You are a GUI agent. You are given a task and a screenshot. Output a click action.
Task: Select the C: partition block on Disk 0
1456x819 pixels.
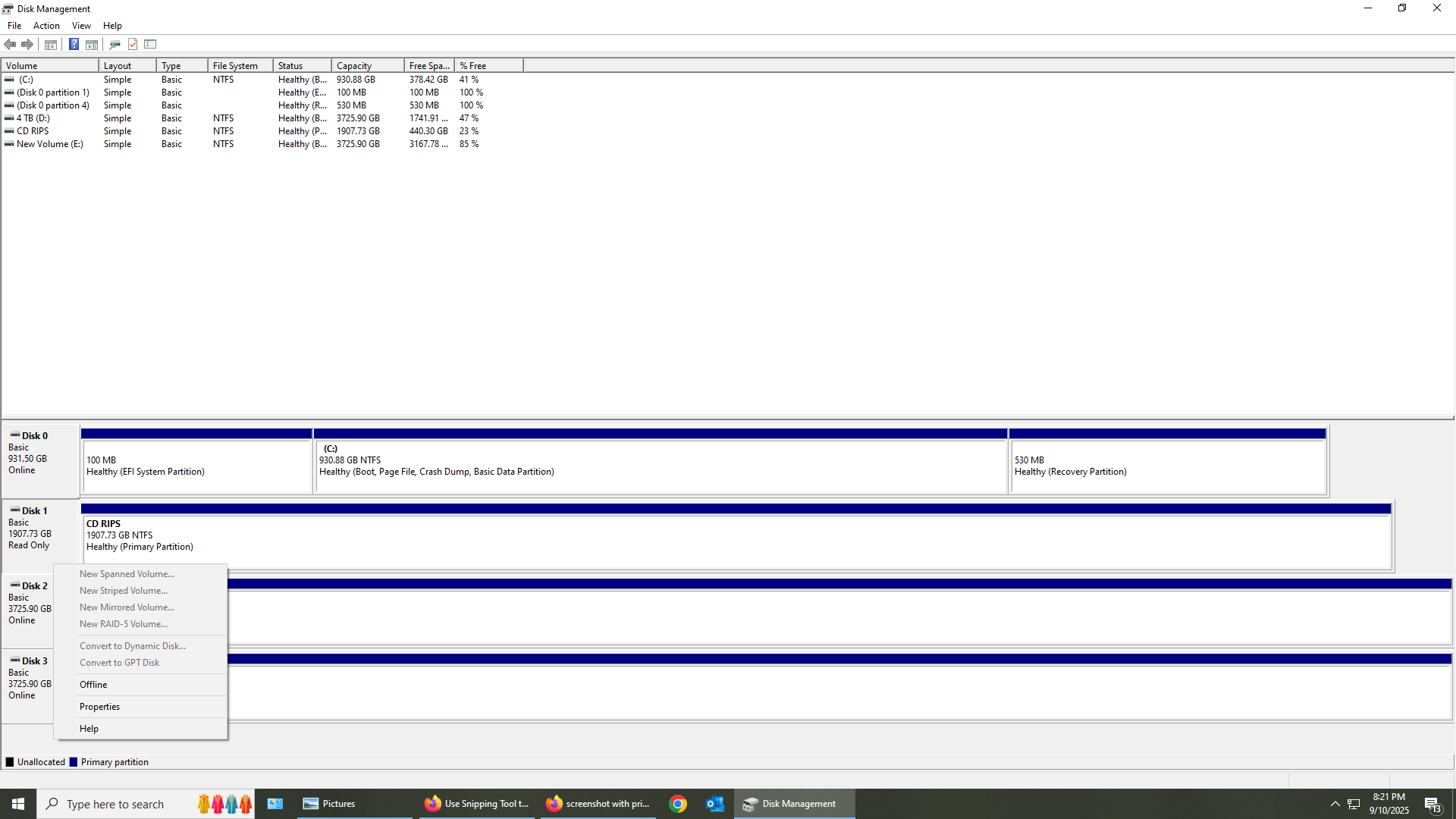click(660, 461)
